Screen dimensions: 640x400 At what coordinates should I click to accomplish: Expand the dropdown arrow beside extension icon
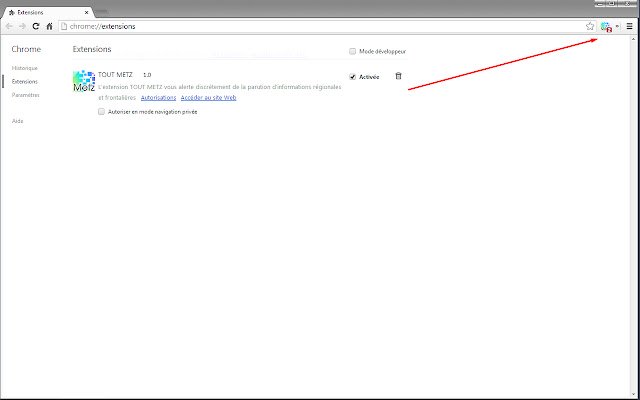[617, 26]
